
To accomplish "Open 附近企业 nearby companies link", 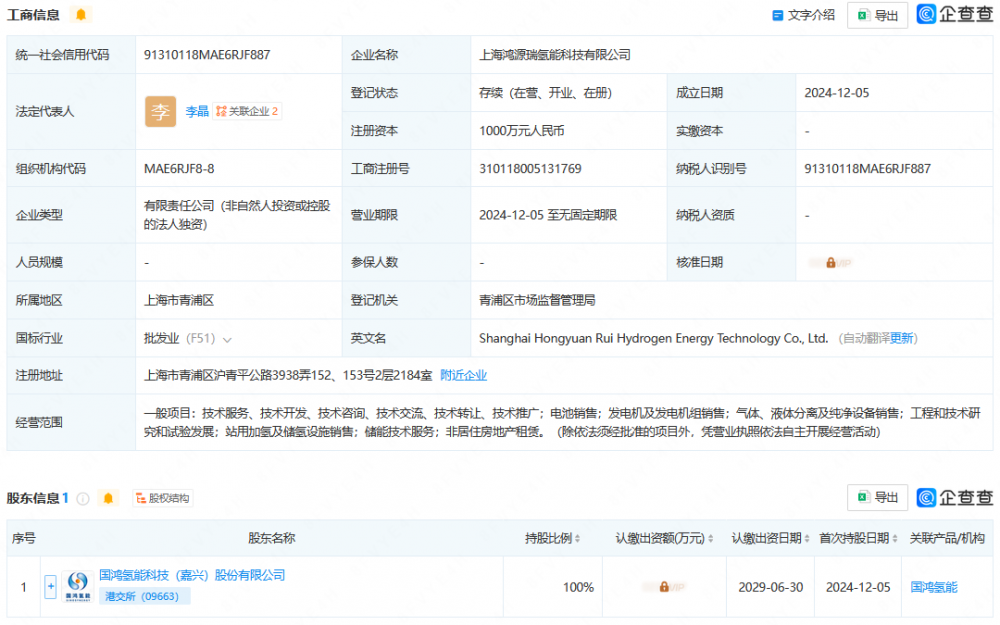I will (x=464, y=375).
